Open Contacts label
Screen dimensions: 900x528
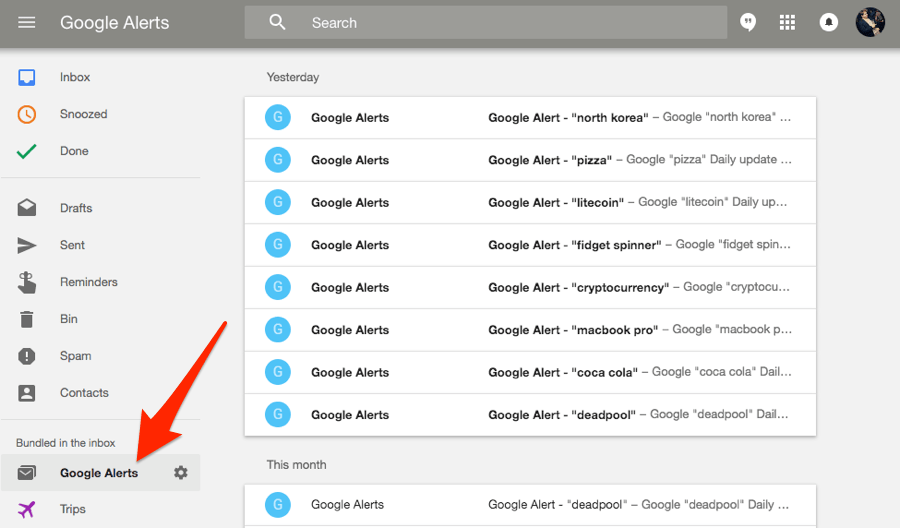[84, 393]
